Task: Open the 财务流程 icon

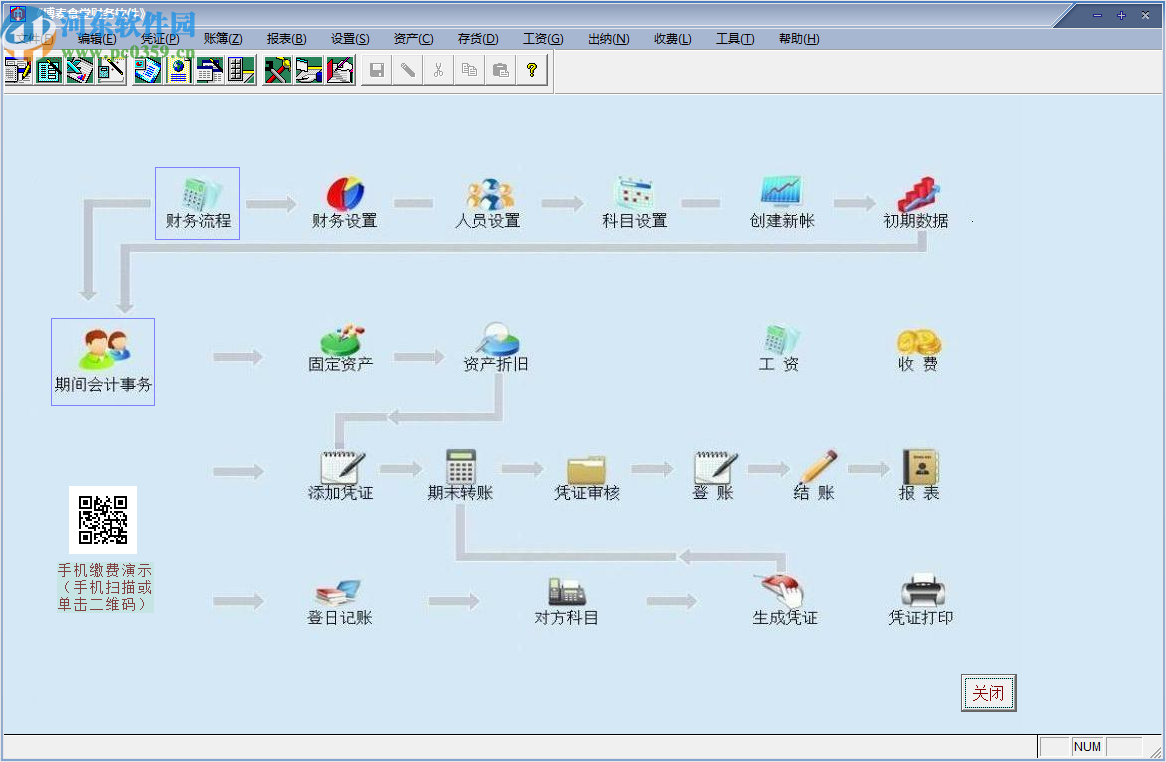Action: click(x=198, y=203)
